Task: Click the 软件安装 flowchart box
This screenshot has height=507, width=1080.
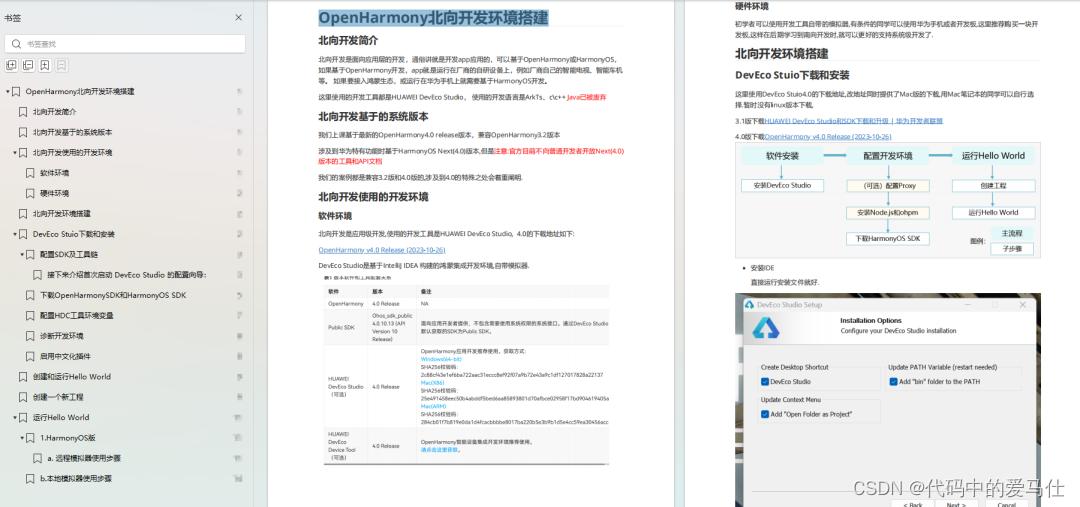Action: (x=782, y=156)
